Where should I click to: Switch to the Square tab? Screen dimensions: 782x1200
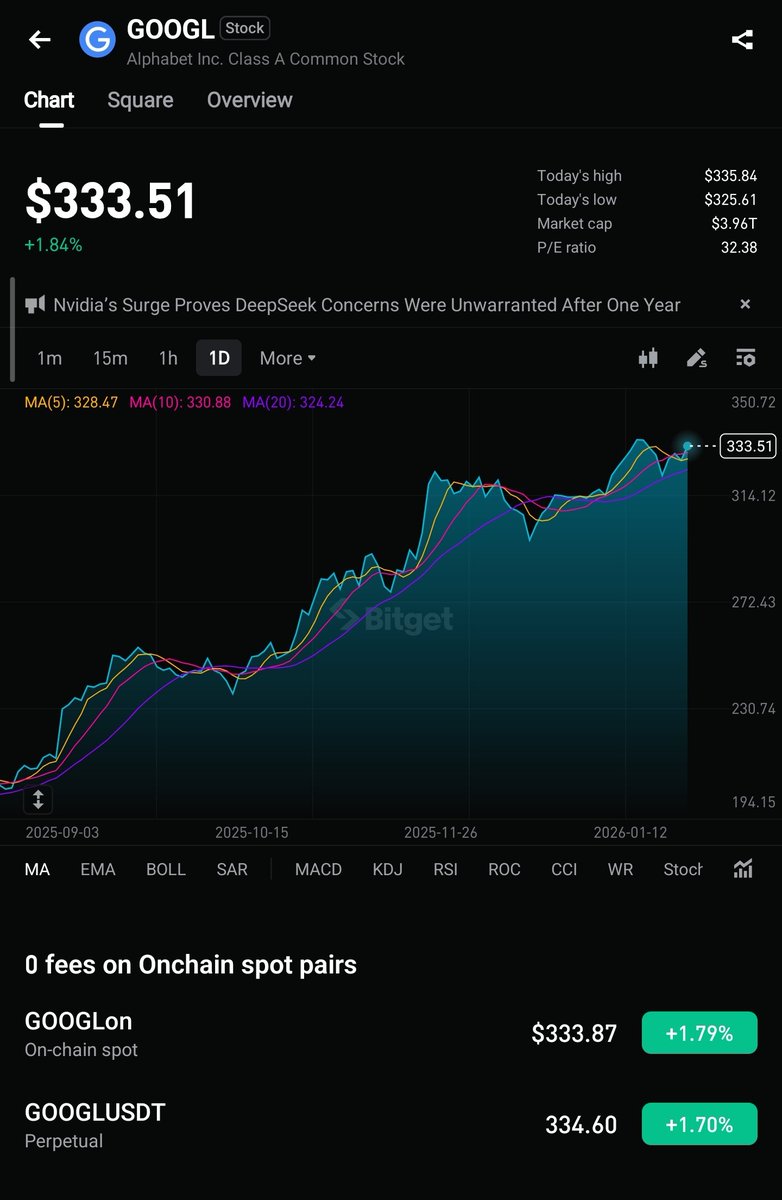coord(140,100)
